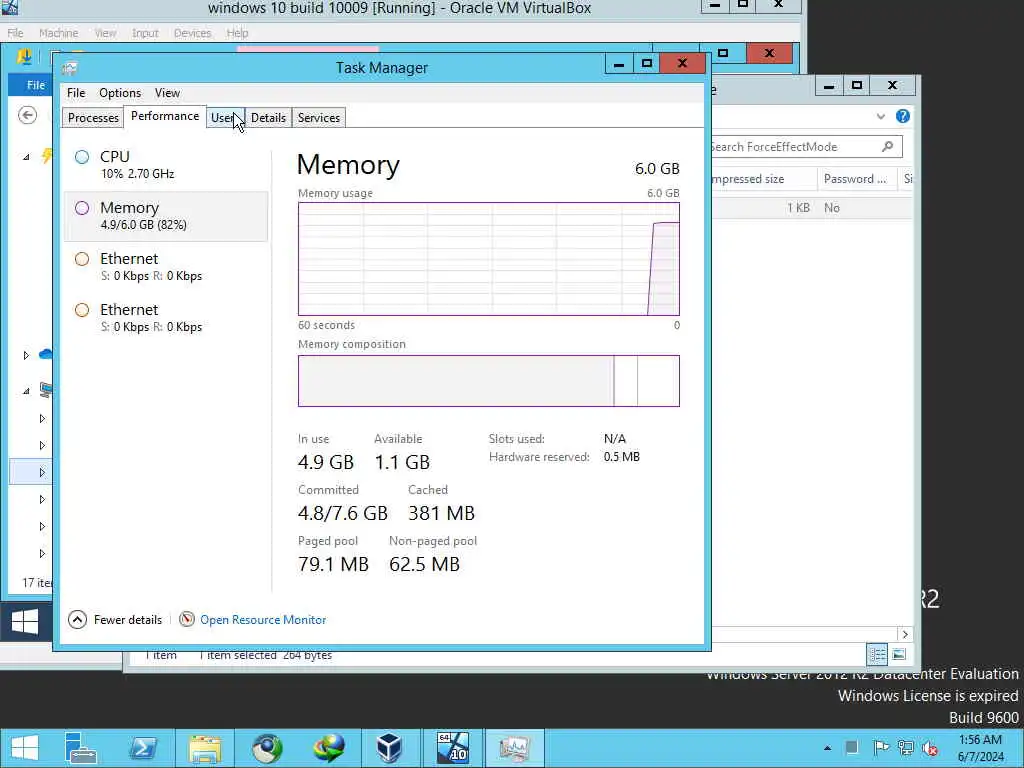Open PowerShell from the taskbar

(x=142, y=748)
